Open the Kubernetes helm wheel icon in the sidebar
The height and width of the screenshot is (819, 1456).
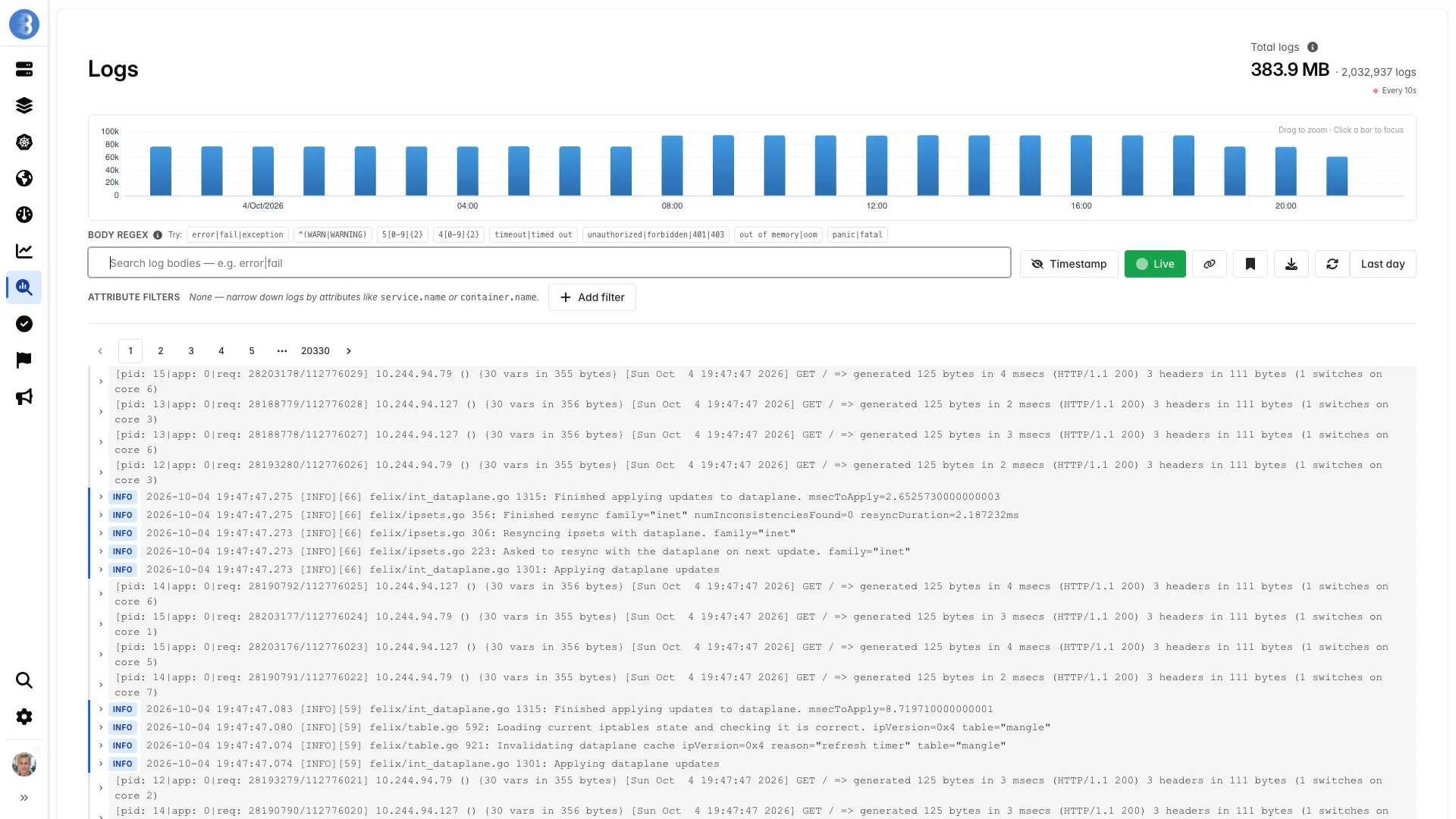tap(24, 142)
